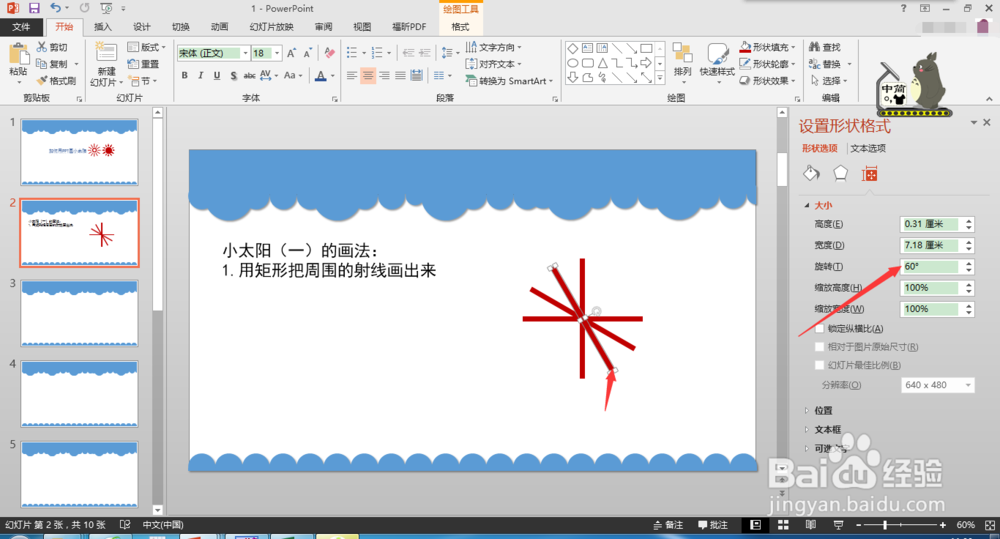The image size is (1000, 539).
Task: Click the Save icon in quick access toolbar
Action: [x=34, y=8]
